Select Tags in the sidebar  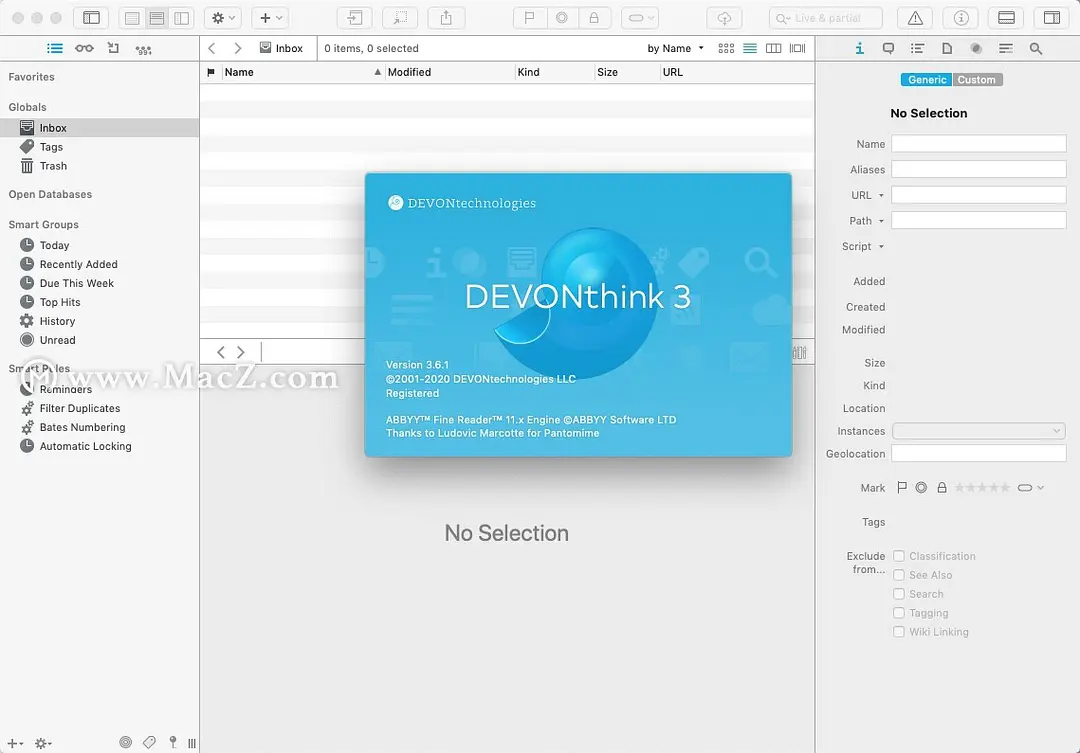99,147
